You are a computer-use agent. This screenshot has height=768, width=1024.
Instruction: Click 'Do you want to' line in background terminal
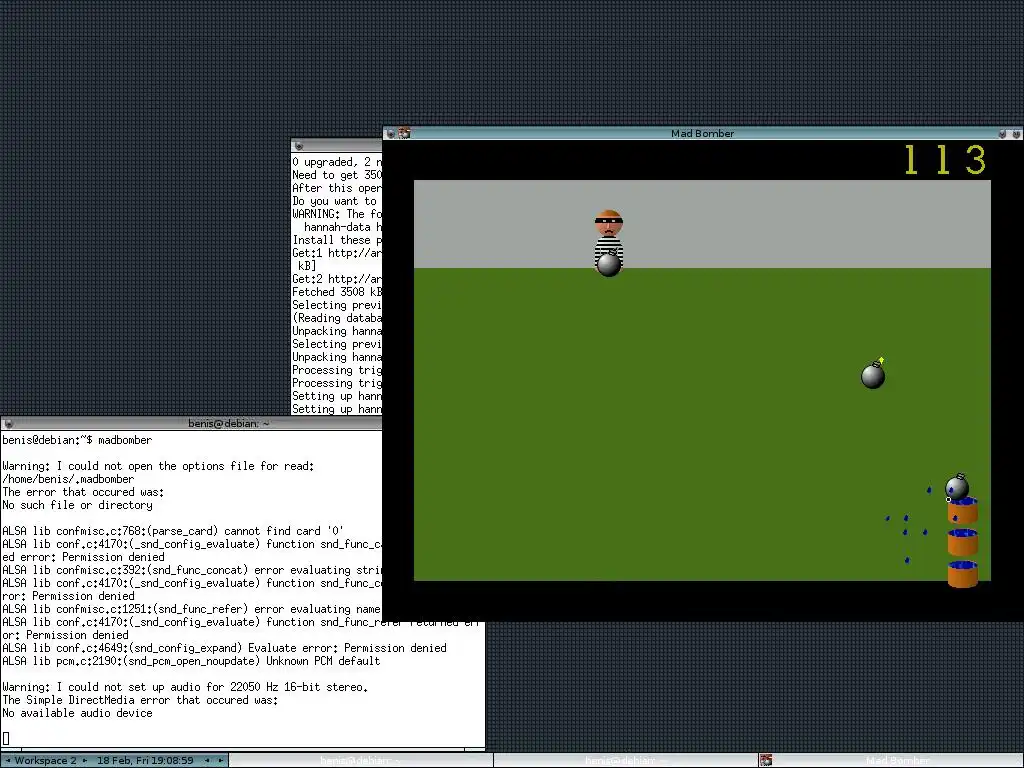point(337,201)
